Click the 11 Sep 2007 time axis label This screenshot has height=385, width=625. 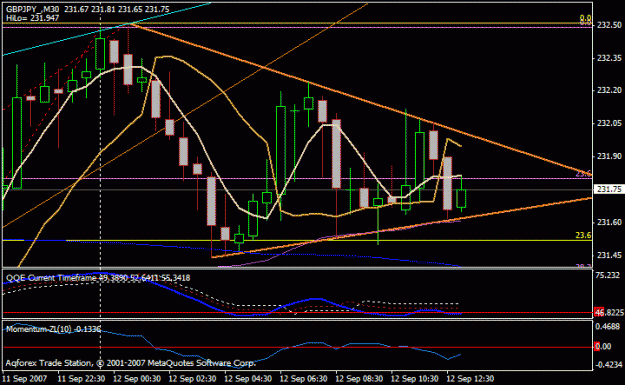25,379
